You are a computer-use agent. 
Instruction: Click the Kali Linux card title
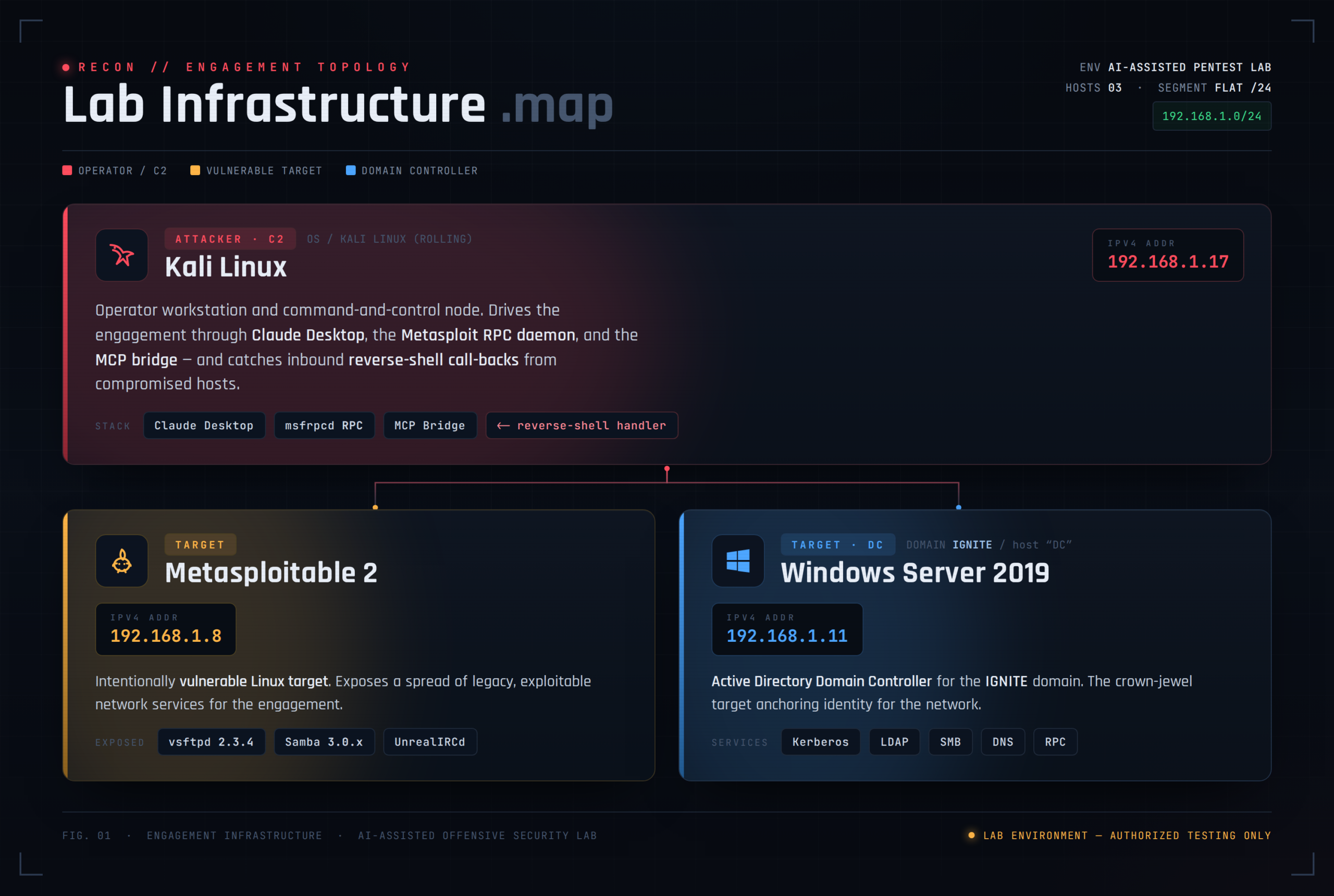click(x=226, y=267)
